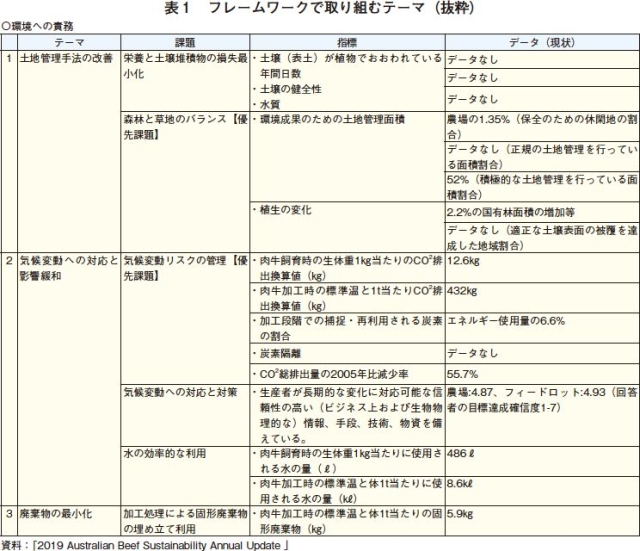Click indicator '土壌の健全性'
Image resolution: width=640 pixels, height=551 pixels.
(291, 89)
